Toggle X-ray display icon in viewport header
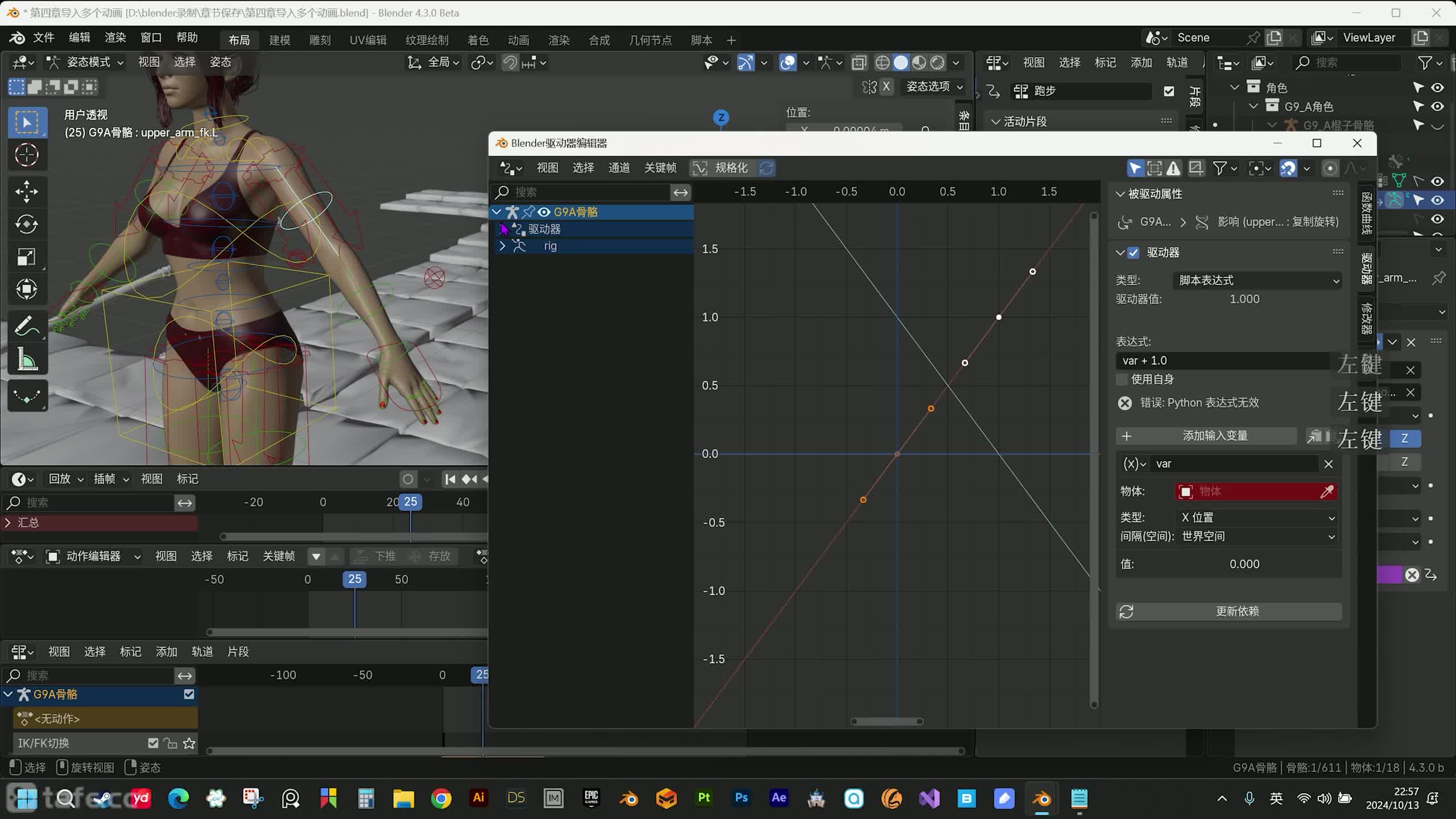The image size is (1456, 819). click(x=859, y=63)
